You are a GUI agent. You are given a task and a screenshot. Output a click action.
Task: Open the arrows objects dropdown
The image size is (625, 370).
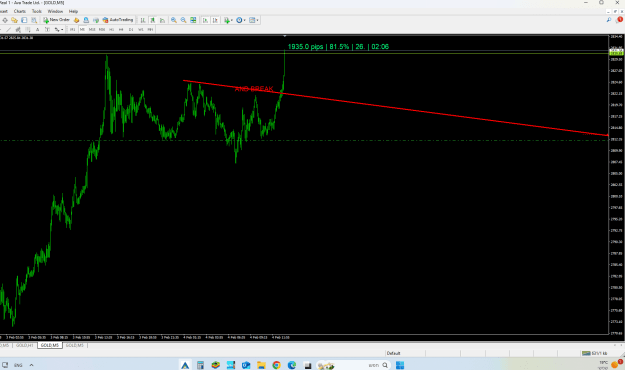click(59, 30)
